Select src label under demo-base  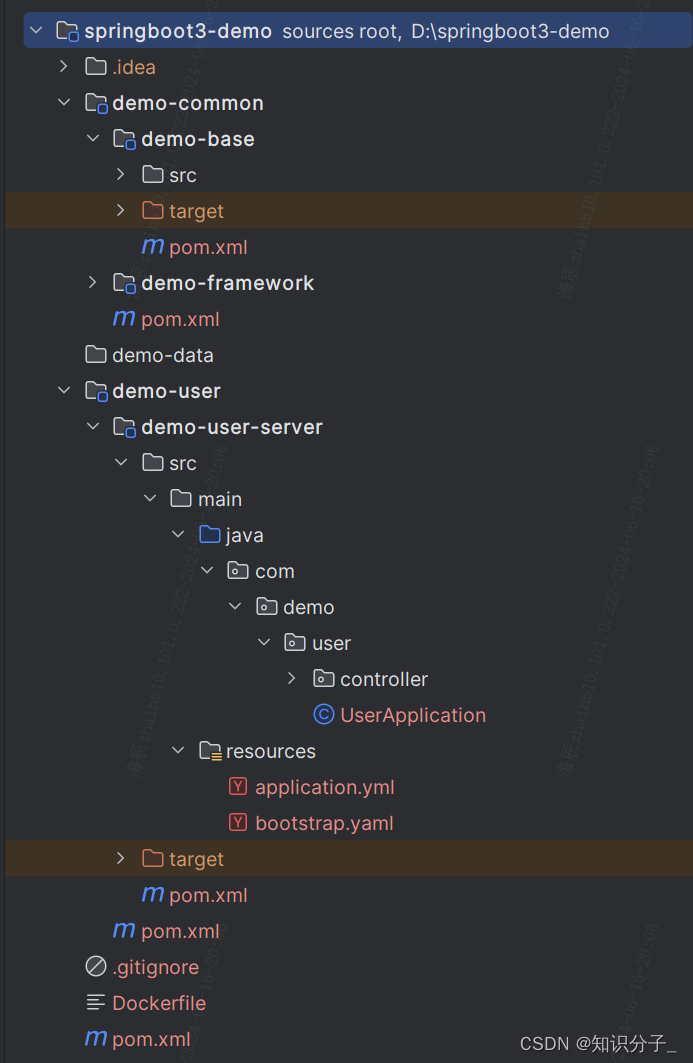[x=183, y=175]
